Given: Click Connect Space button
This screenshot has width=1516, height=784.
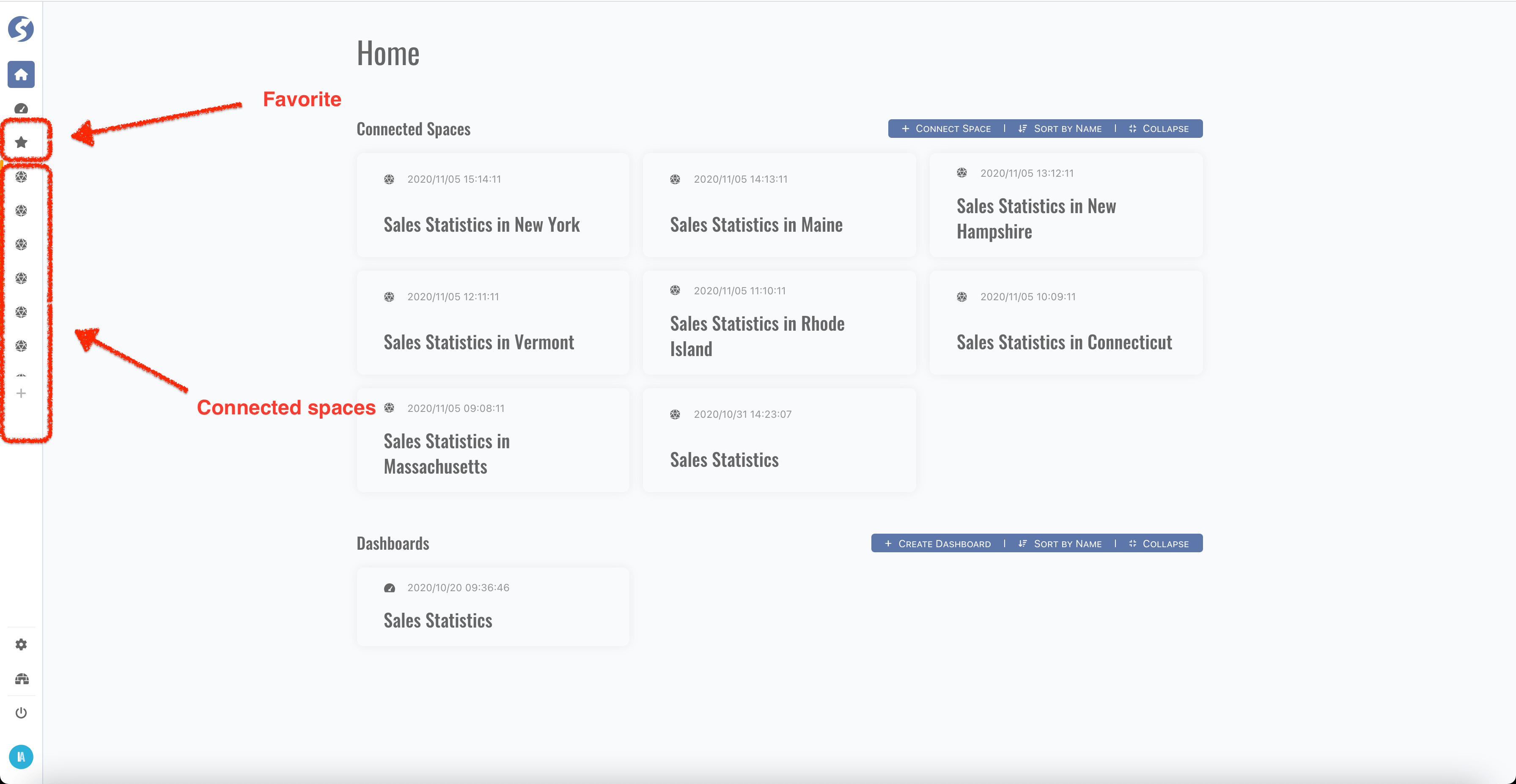Looking at the screenshot, I should (x=946, y=129).
